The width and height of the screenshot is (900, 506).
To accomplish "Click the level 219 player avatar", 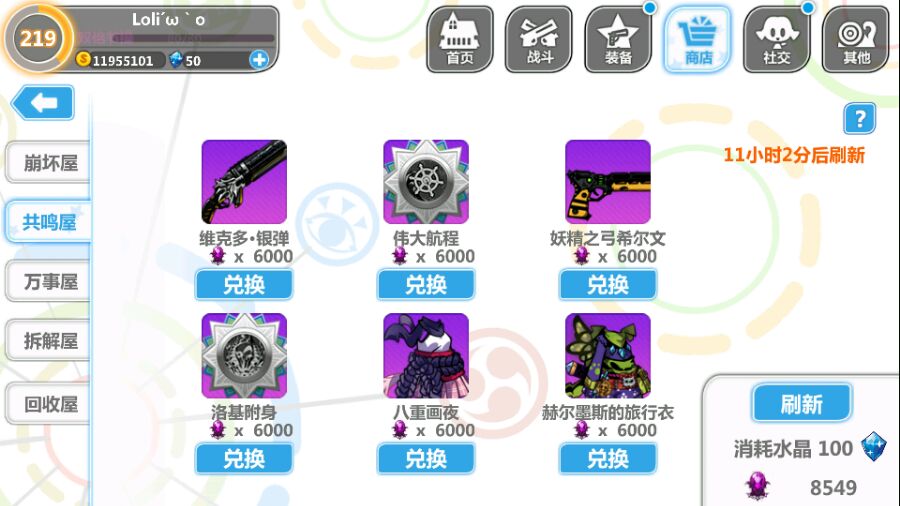I will [38, 38].
